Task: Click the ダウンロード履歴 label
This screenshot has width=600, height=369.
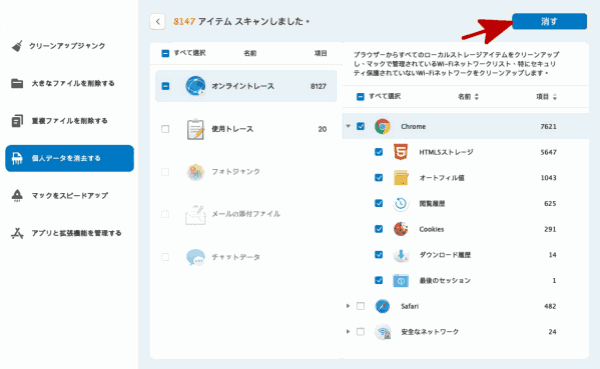Action: pyautogui.click(x=445, y=255)
